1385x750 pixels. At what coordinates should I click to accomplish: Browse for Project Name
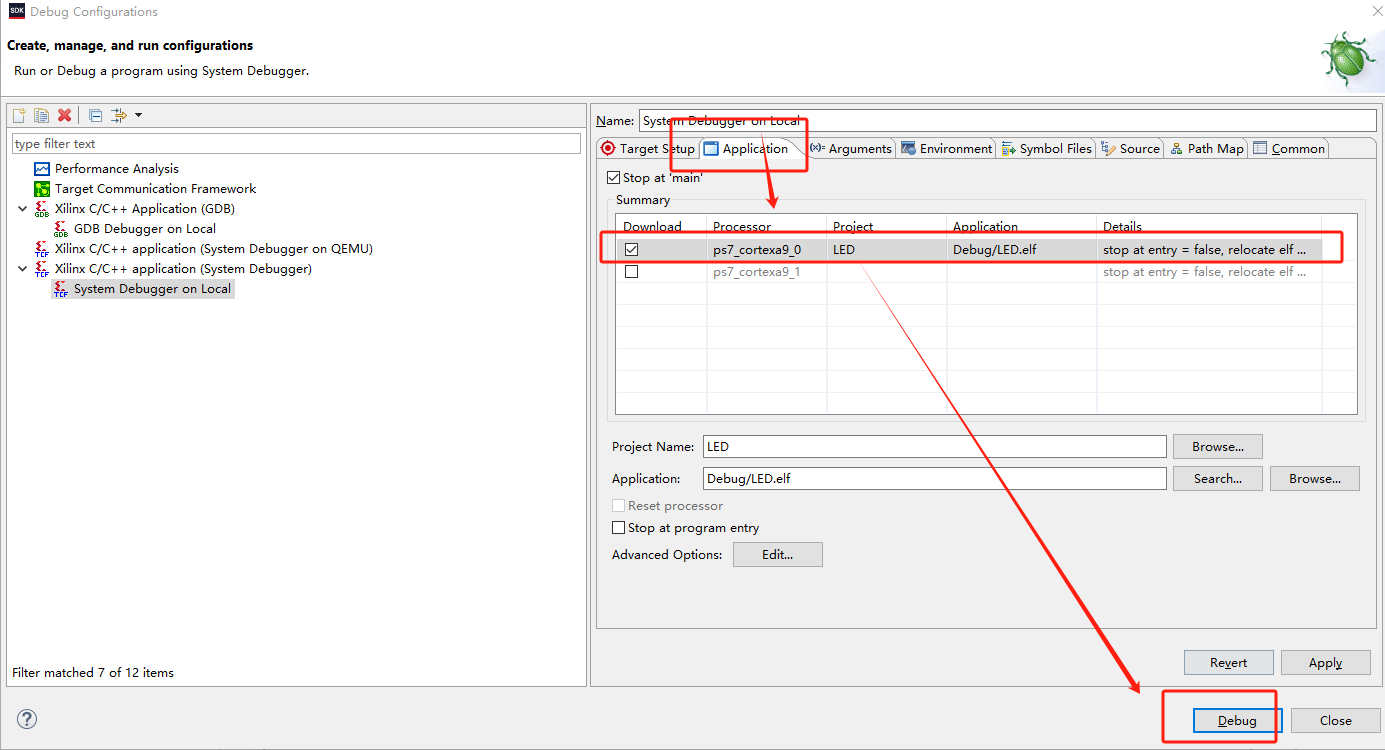pyautogui.click(x=1218, y=447)
